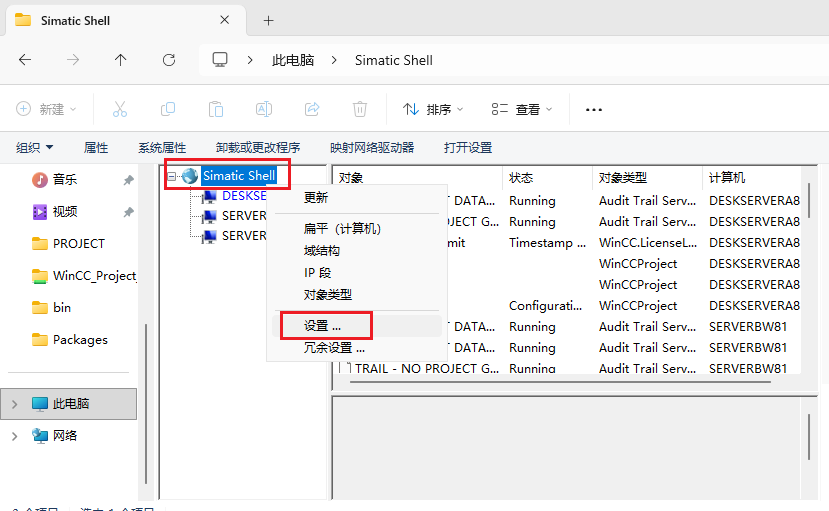Click the back navigation arrow
829x511 pixels.
pos(25,60)
